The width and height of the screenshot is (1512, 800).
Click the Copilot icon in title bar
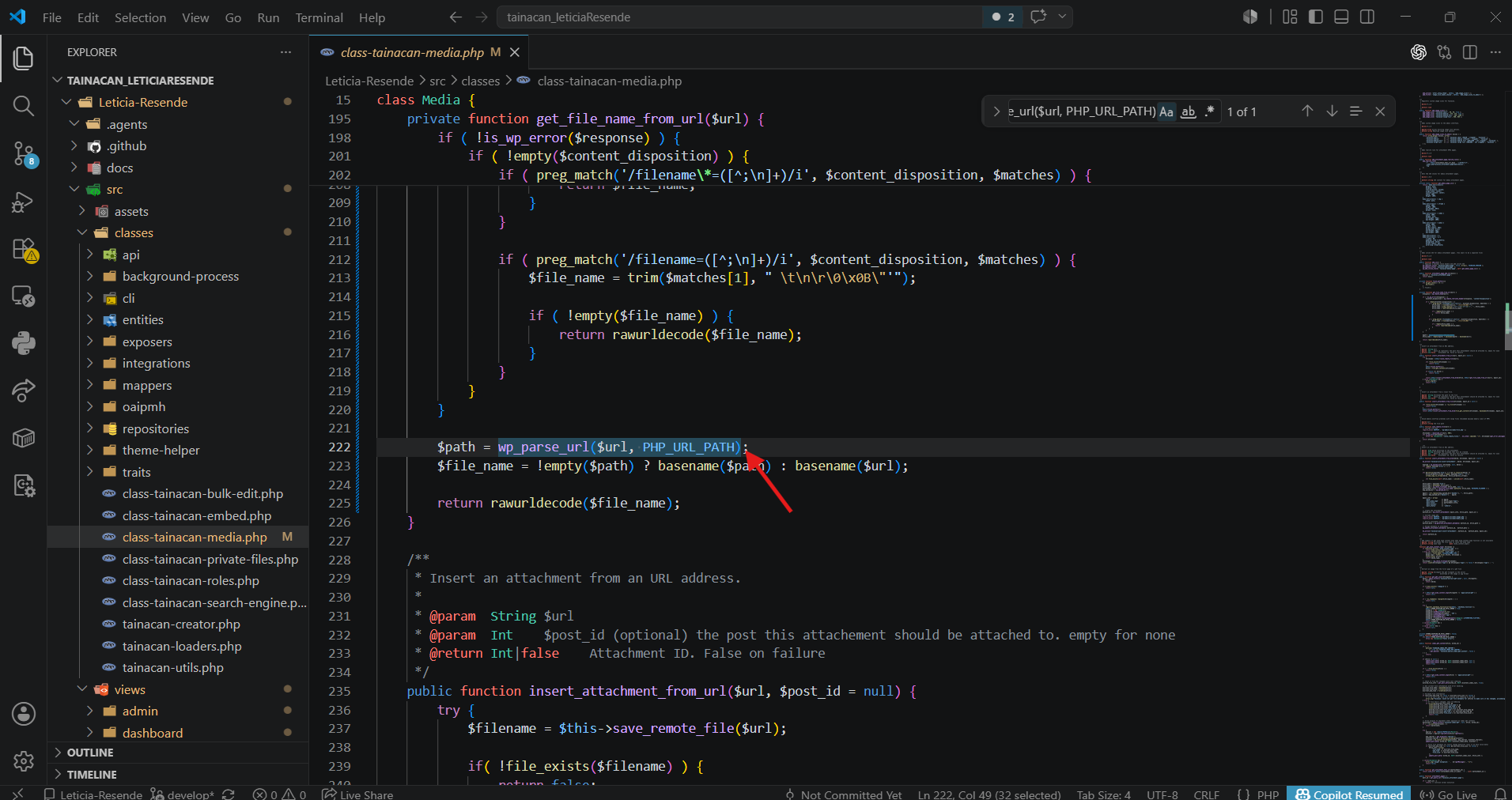click(1250, 17)
